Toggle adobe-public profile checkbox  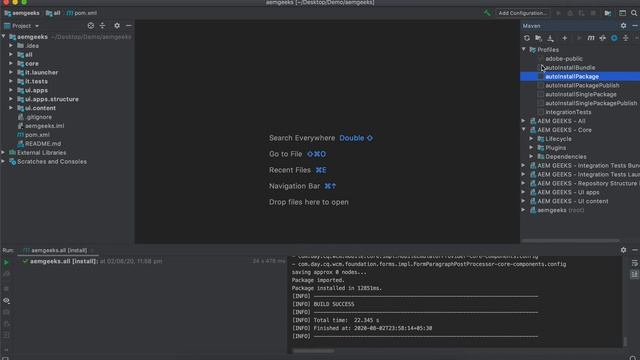(x=540, y=59)
